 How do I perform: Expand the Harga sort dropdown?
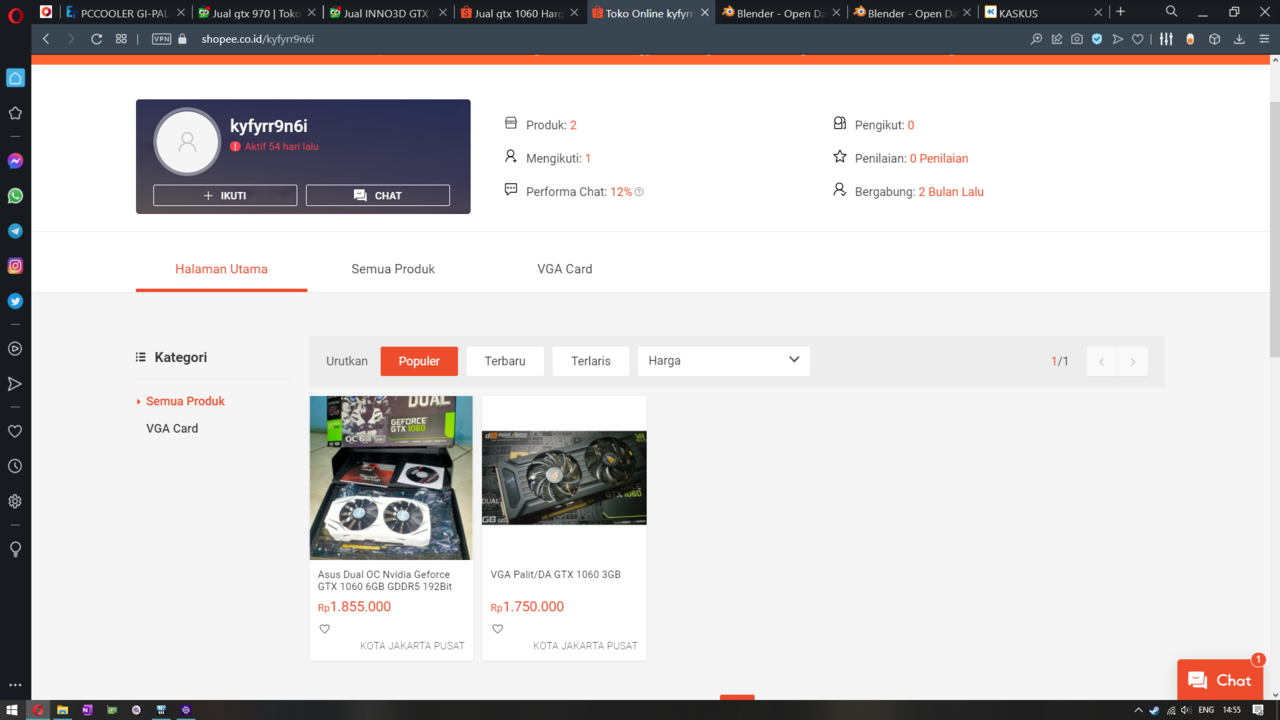pos(724,361)
